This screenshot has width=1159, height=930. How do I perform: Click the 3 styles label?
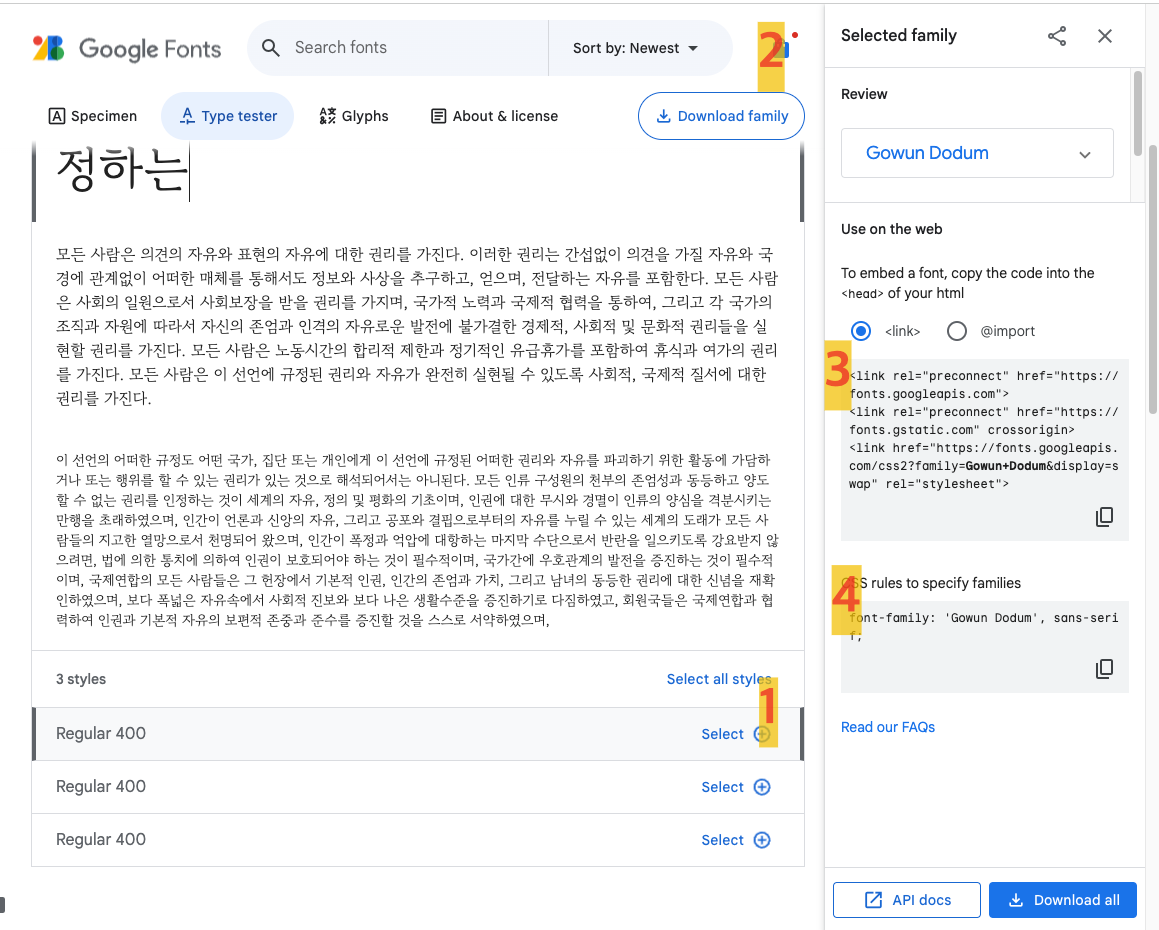(81, 679)
